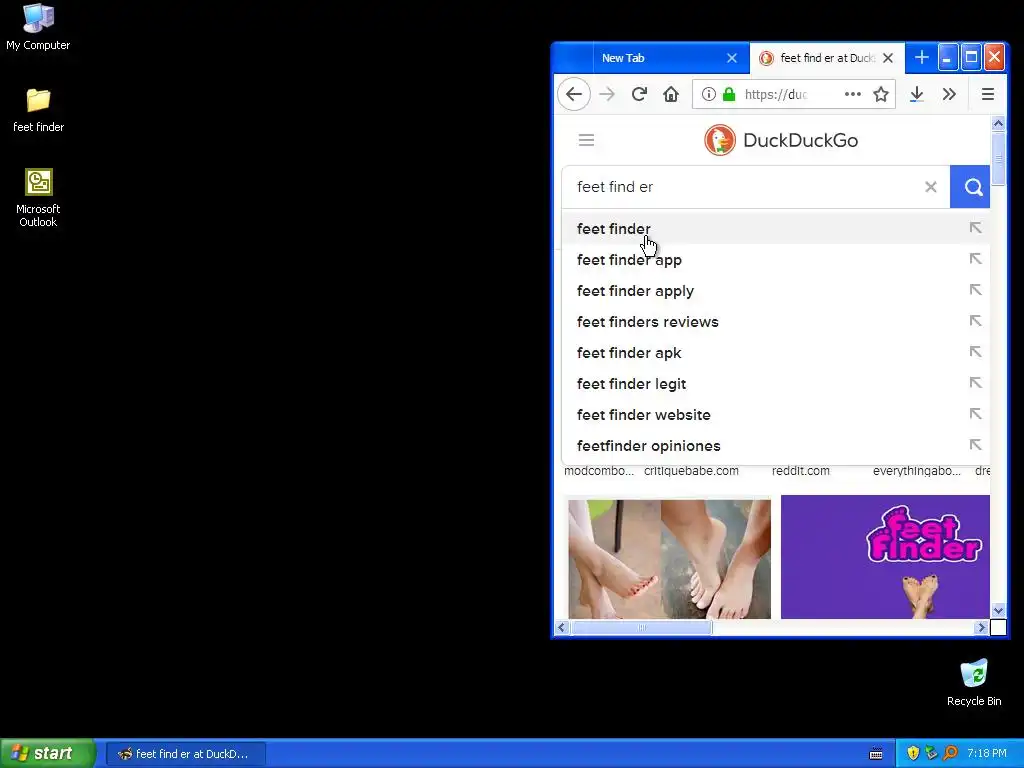Submit search with magnifier button

click(970, 187)
